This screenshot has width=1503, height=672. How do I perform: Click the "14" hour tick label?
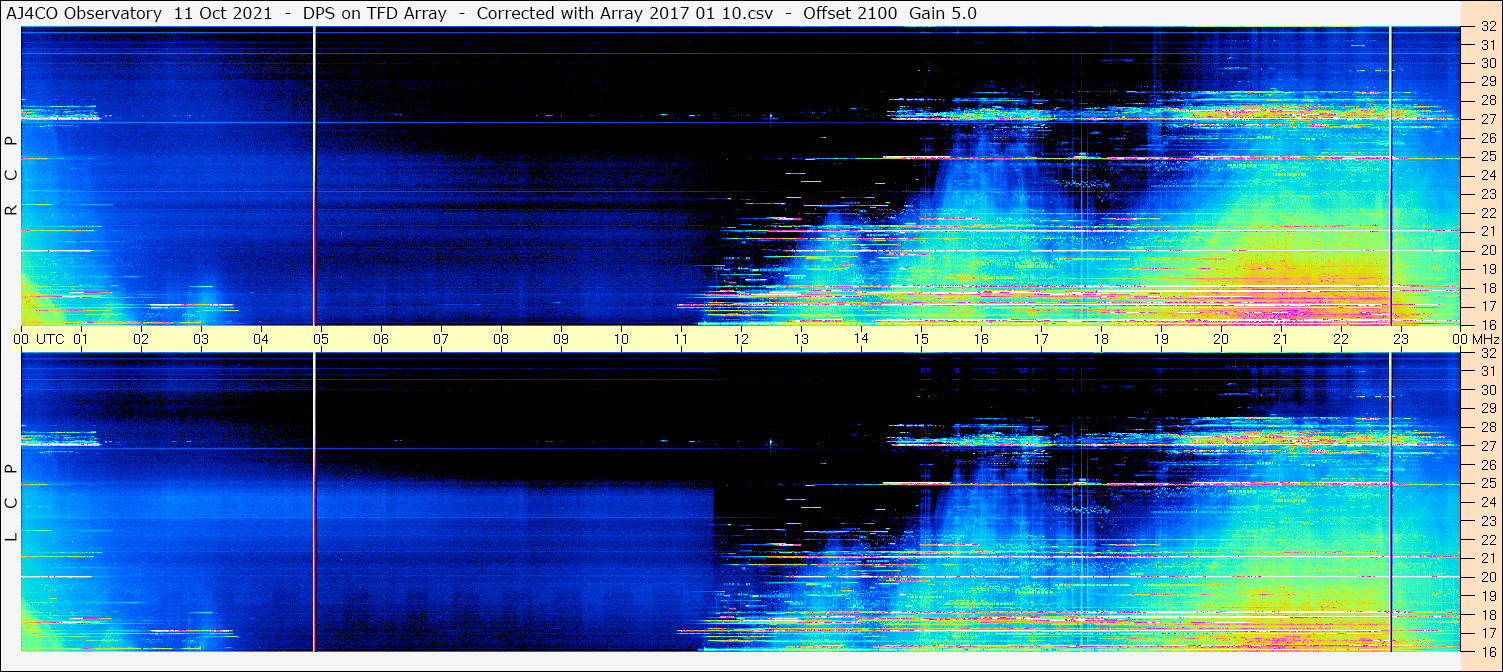pyautogui.click(x=861, y=339)
